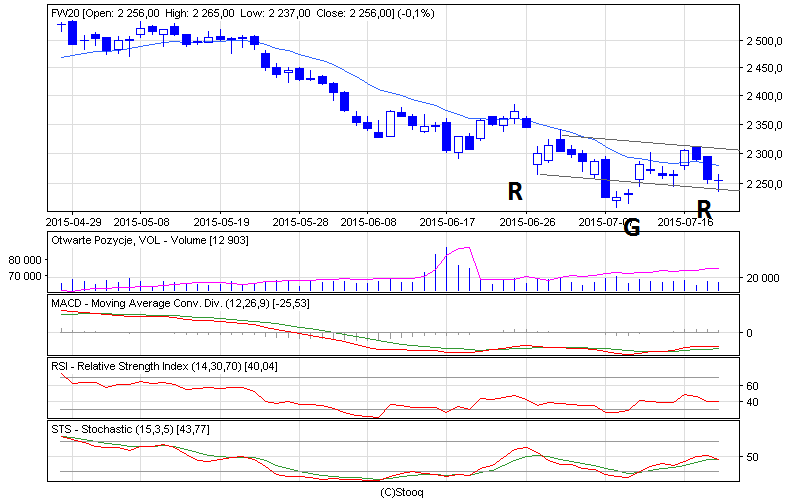Select the 2 500,0 price axis label
Screen dimensions: 800x500
tap(764, 41)
